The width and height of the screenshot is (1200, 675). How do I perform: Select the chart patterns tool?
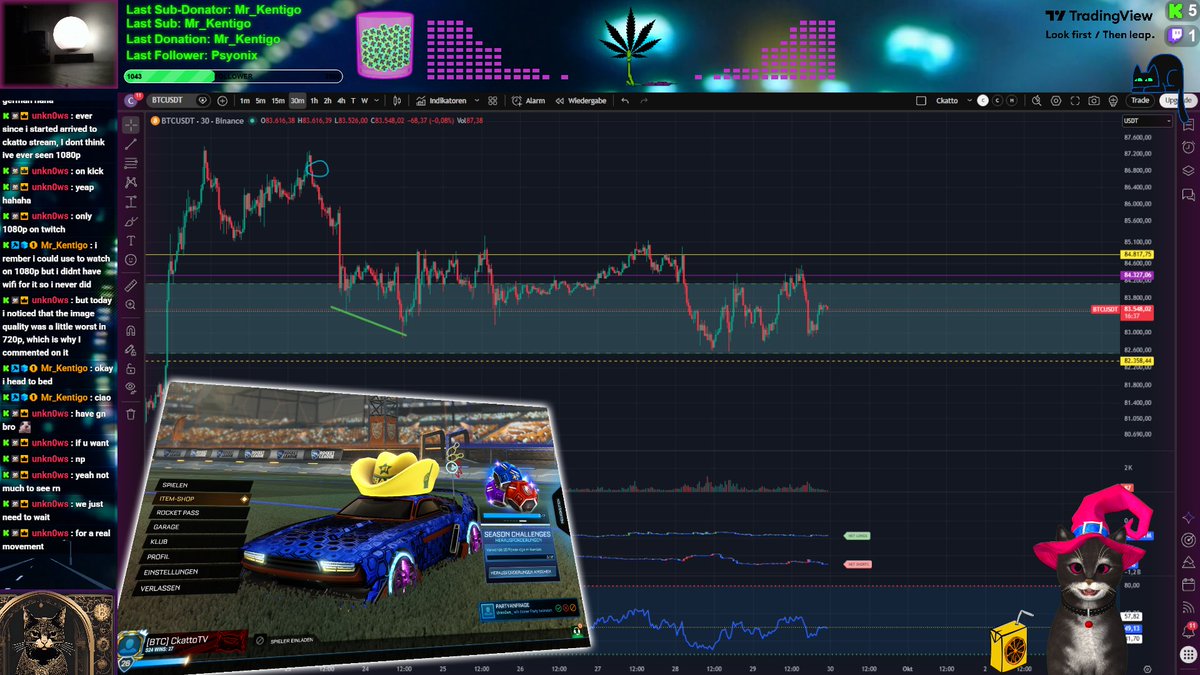[x=131, y=182]
